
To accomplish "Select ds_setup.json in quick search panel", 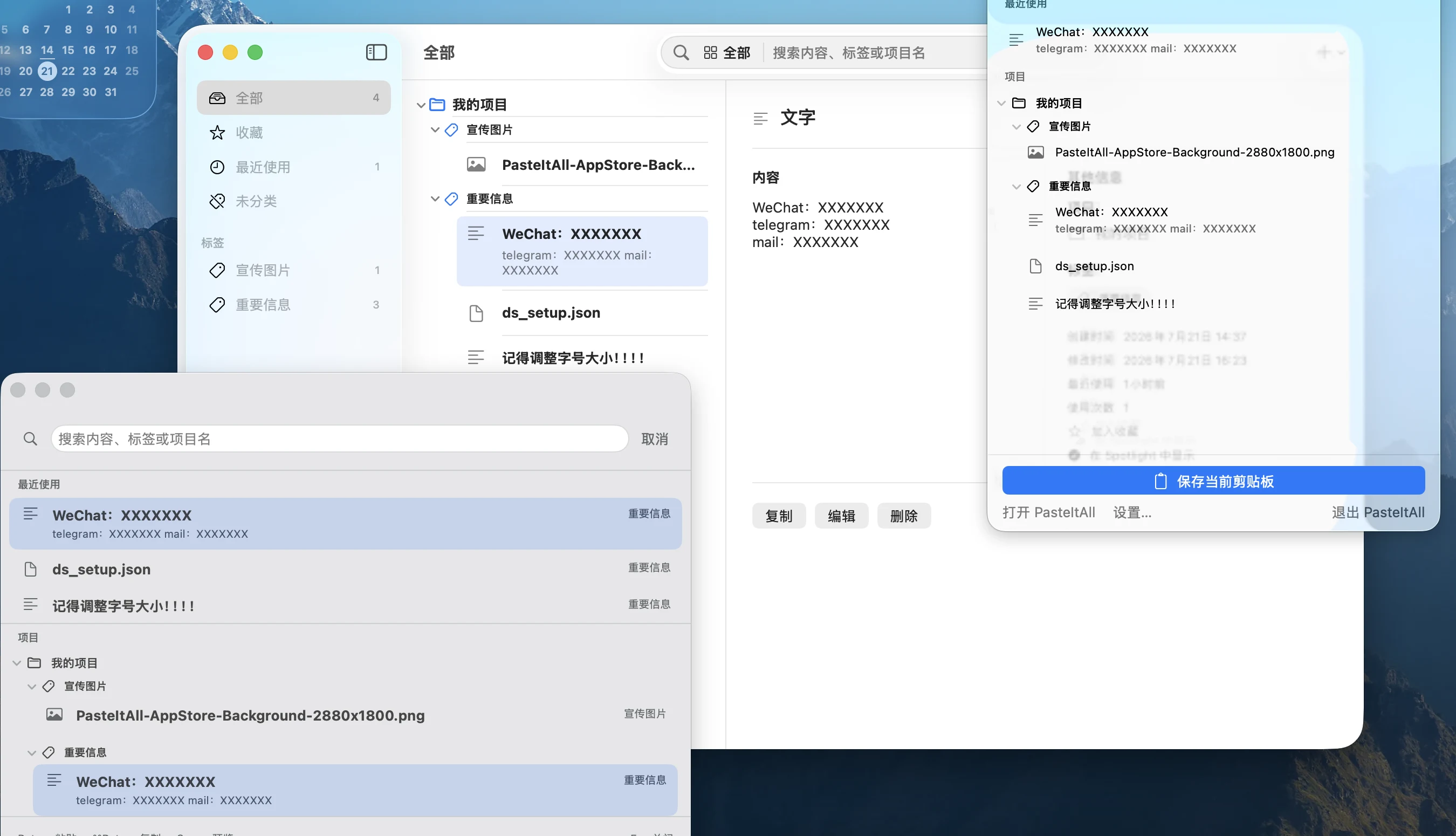I will coord(346,568).
